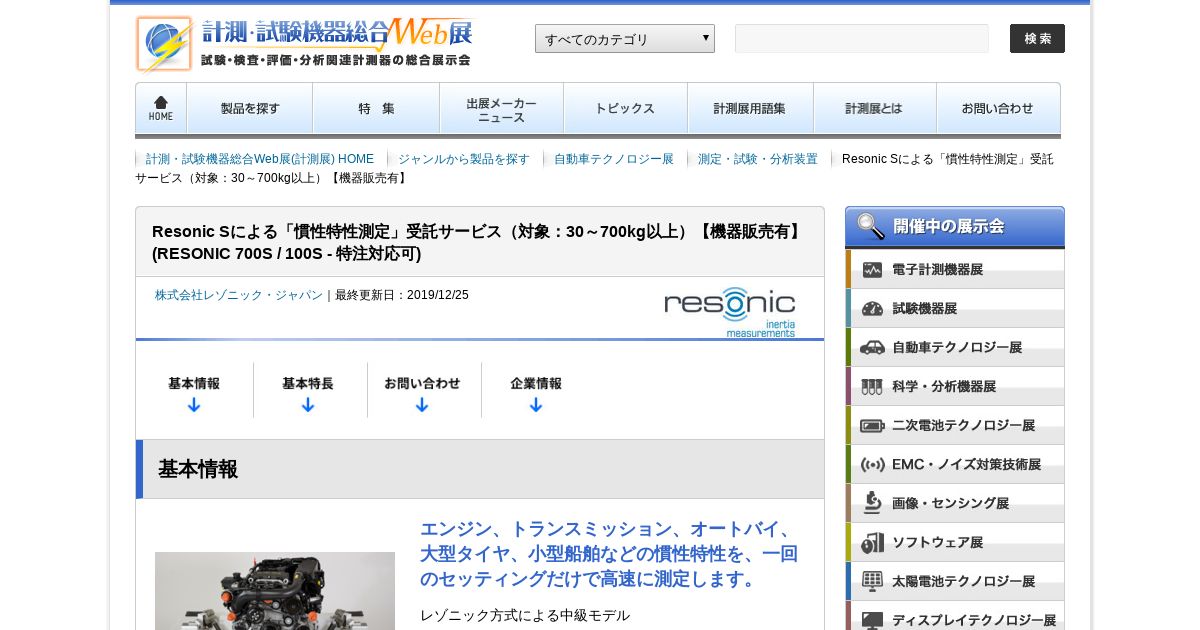The width and height of the screenshot is (1200, 630).
Task: Click the 太陽電池テクノロジー展 solar panel icon
Action: [x=872, y=581]
